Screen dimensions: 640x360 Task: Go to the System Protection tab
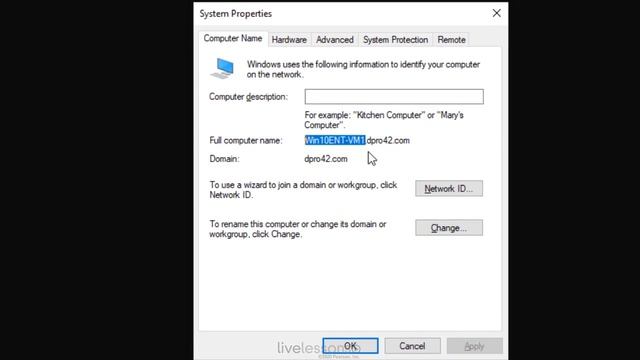[x=396, y=40]
